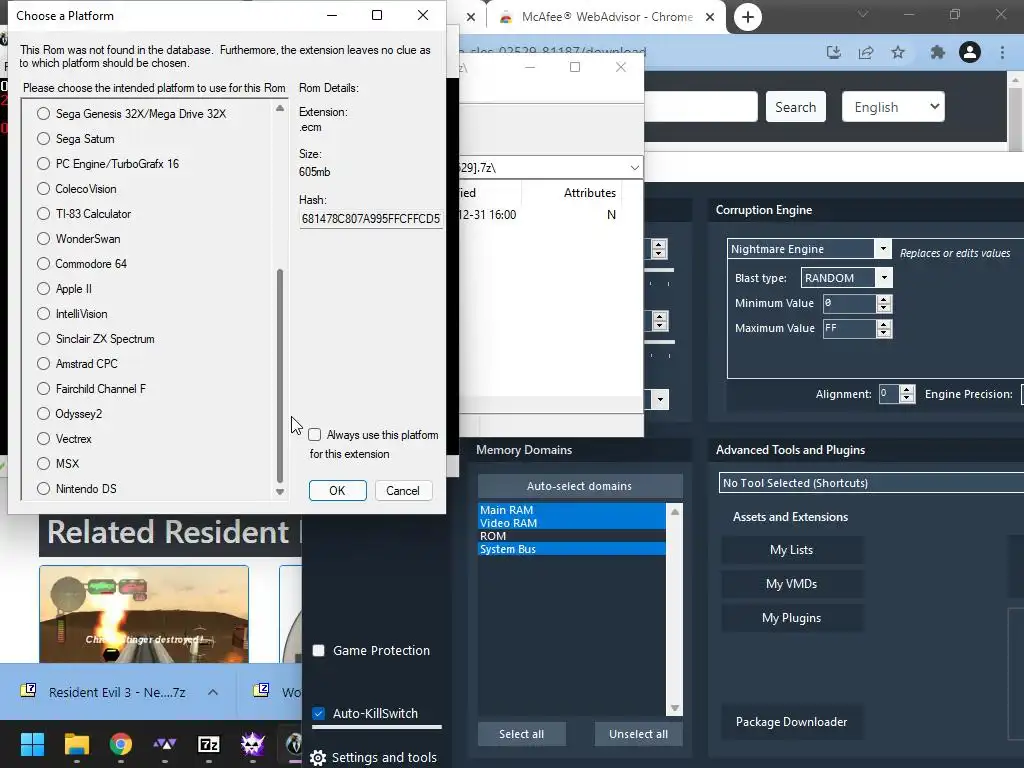Cancel the Choose a Platform dialog
Viewport: 1024px width, 768px height.
403,490
